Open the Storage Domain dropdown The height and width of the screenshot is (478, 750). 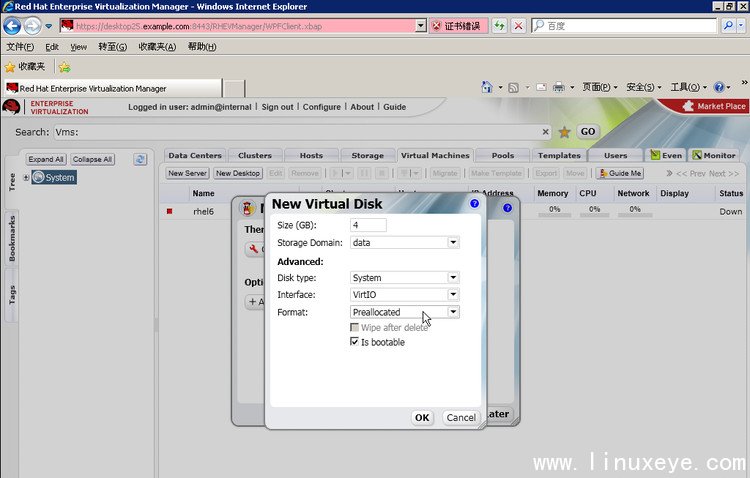[453, 243]
